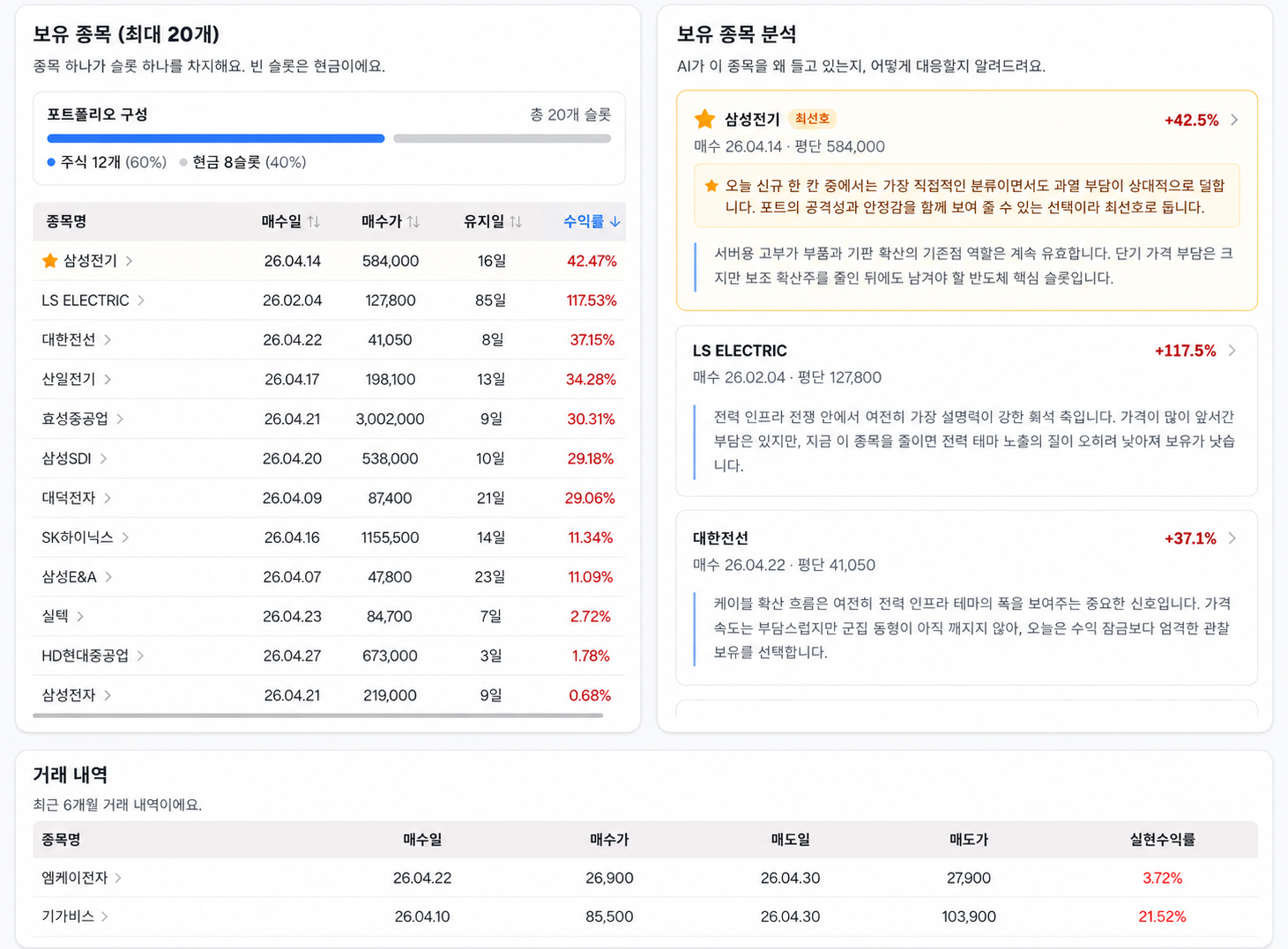Click 117.53% return for LS ELECTRIC
Image resolution: width=1288 pixels, height=949 pixels.
[592, 300]
